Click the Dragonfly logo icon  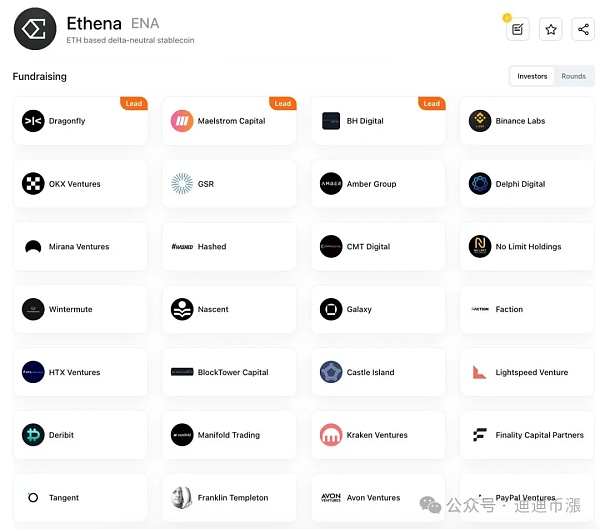(x=33, y=121)
